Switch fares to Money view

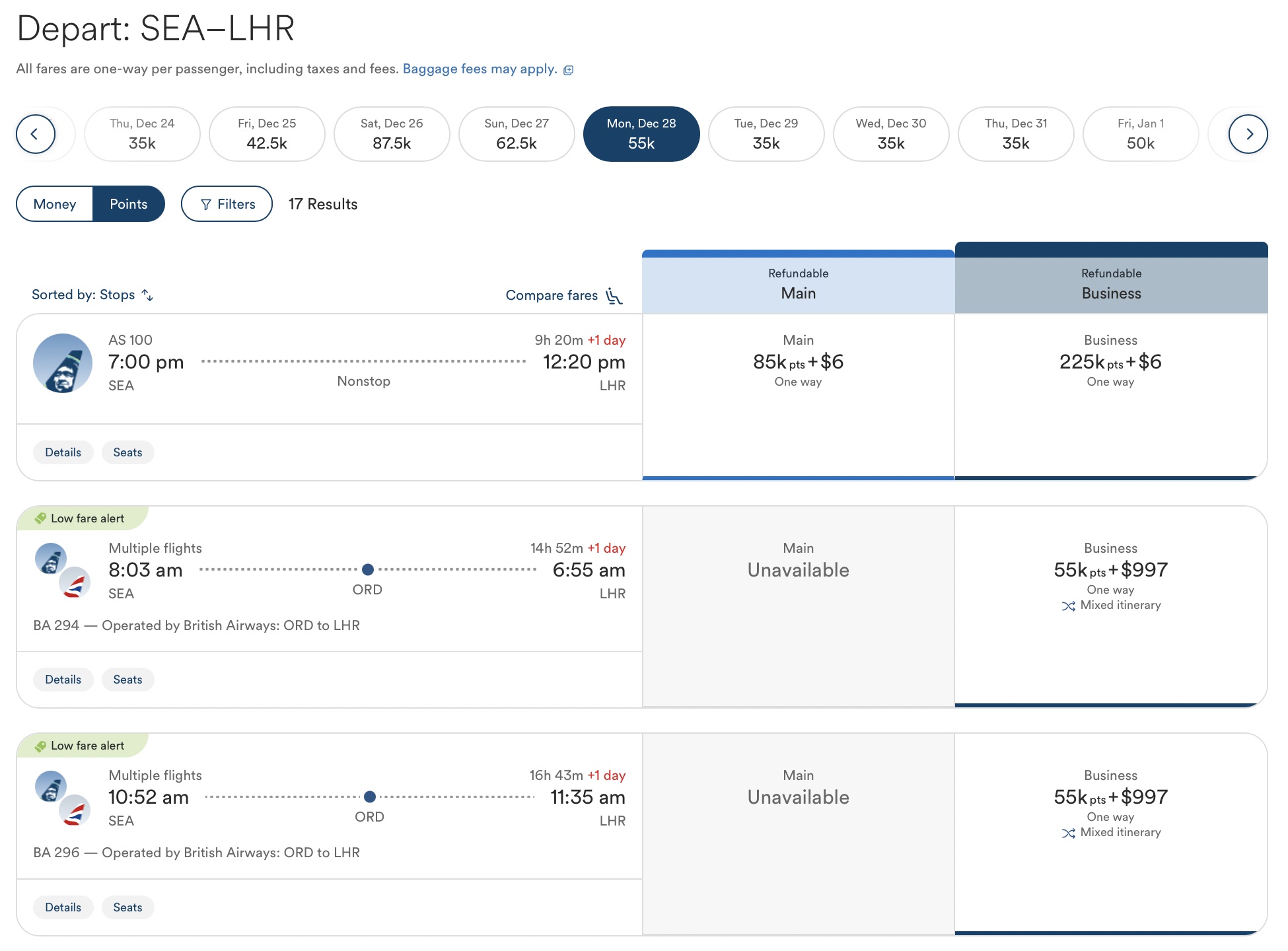tap(55, 203)
